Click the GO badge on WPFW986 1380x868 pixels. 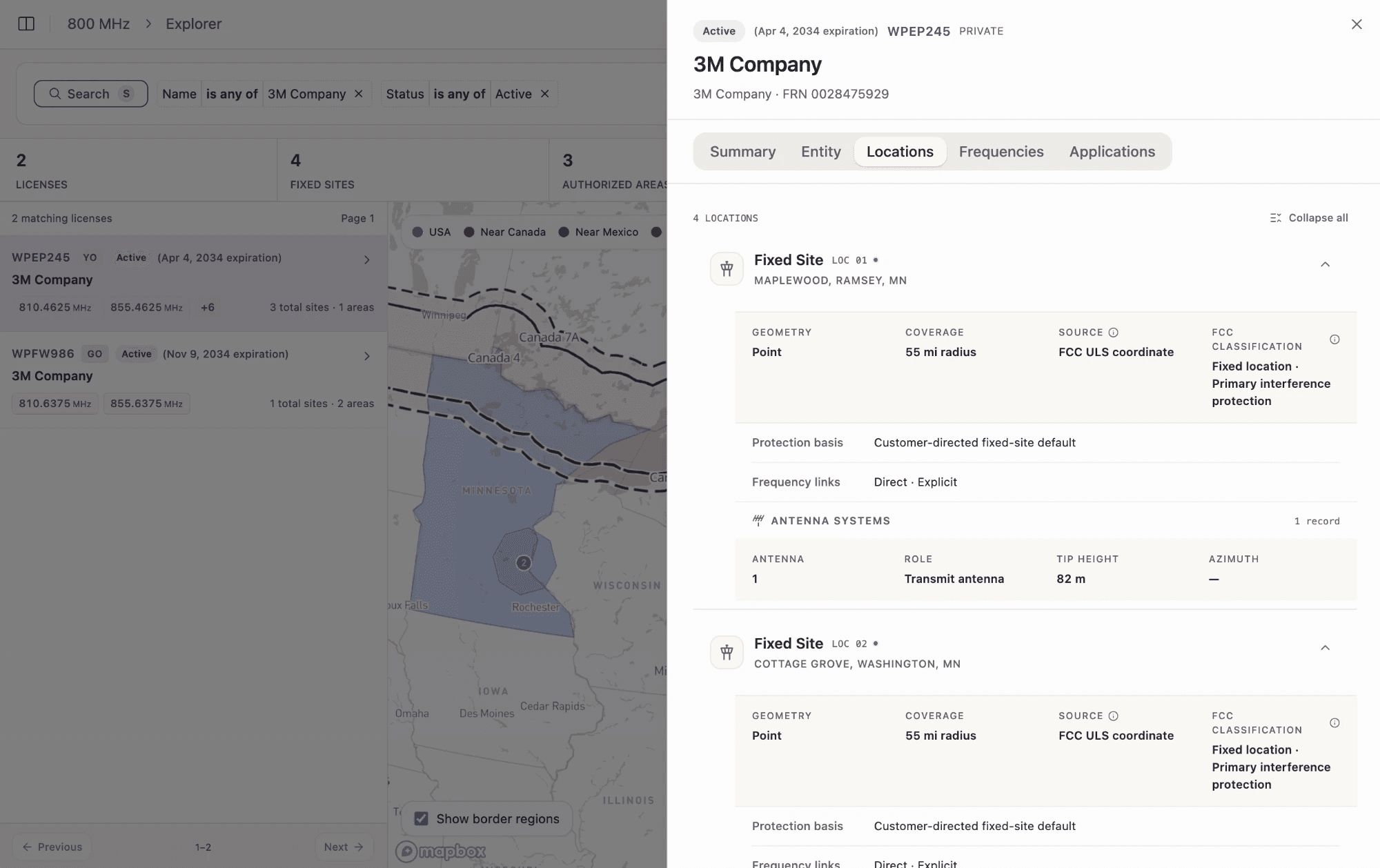(95, 354)
